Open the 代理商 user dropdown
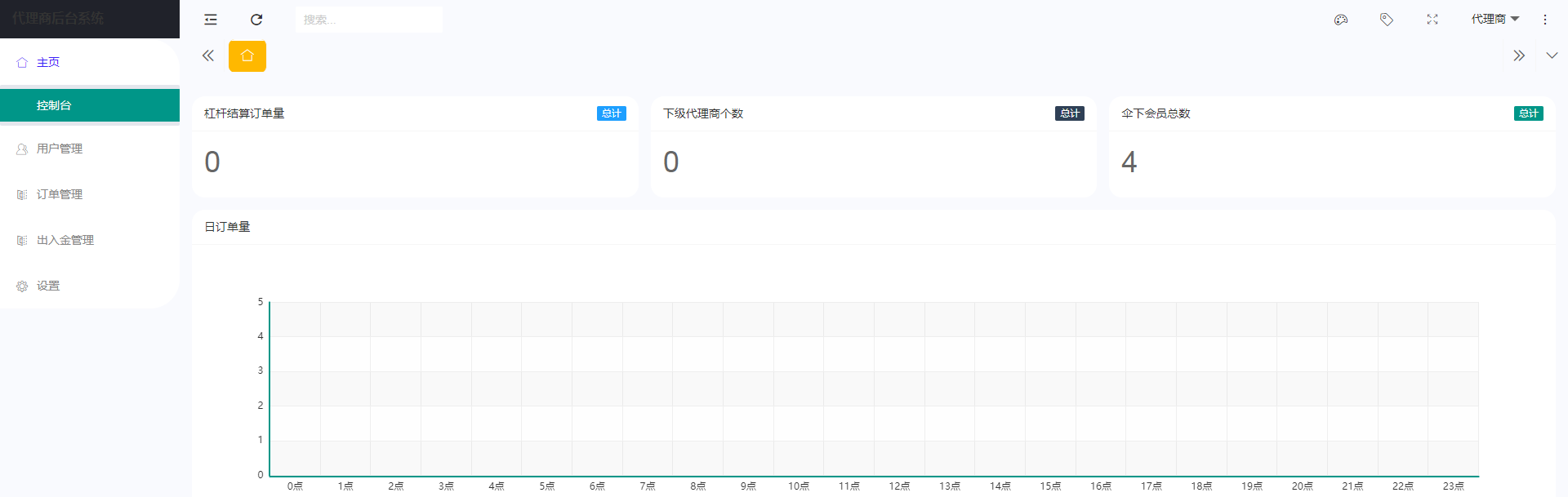1568x497 pixels. 1494,20
